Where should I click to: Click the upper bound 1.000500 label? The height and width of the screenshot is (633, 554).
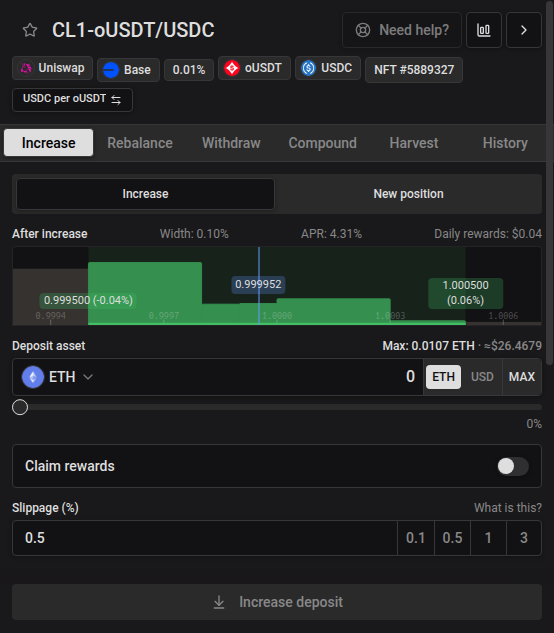[x=466, y=293]
